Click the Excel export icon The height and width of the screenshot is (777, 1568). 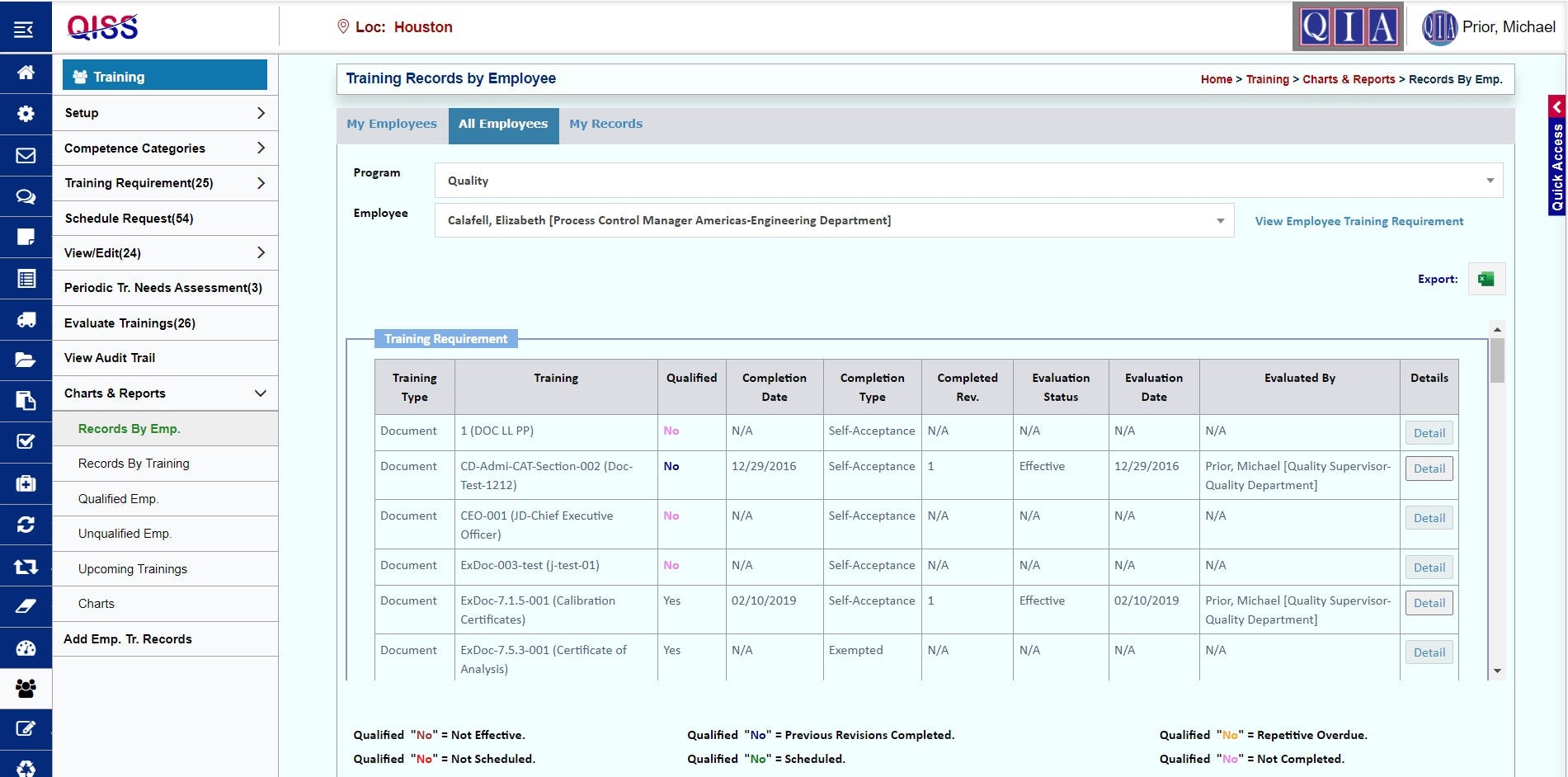pyautogui.click(x=1486, y=278)
